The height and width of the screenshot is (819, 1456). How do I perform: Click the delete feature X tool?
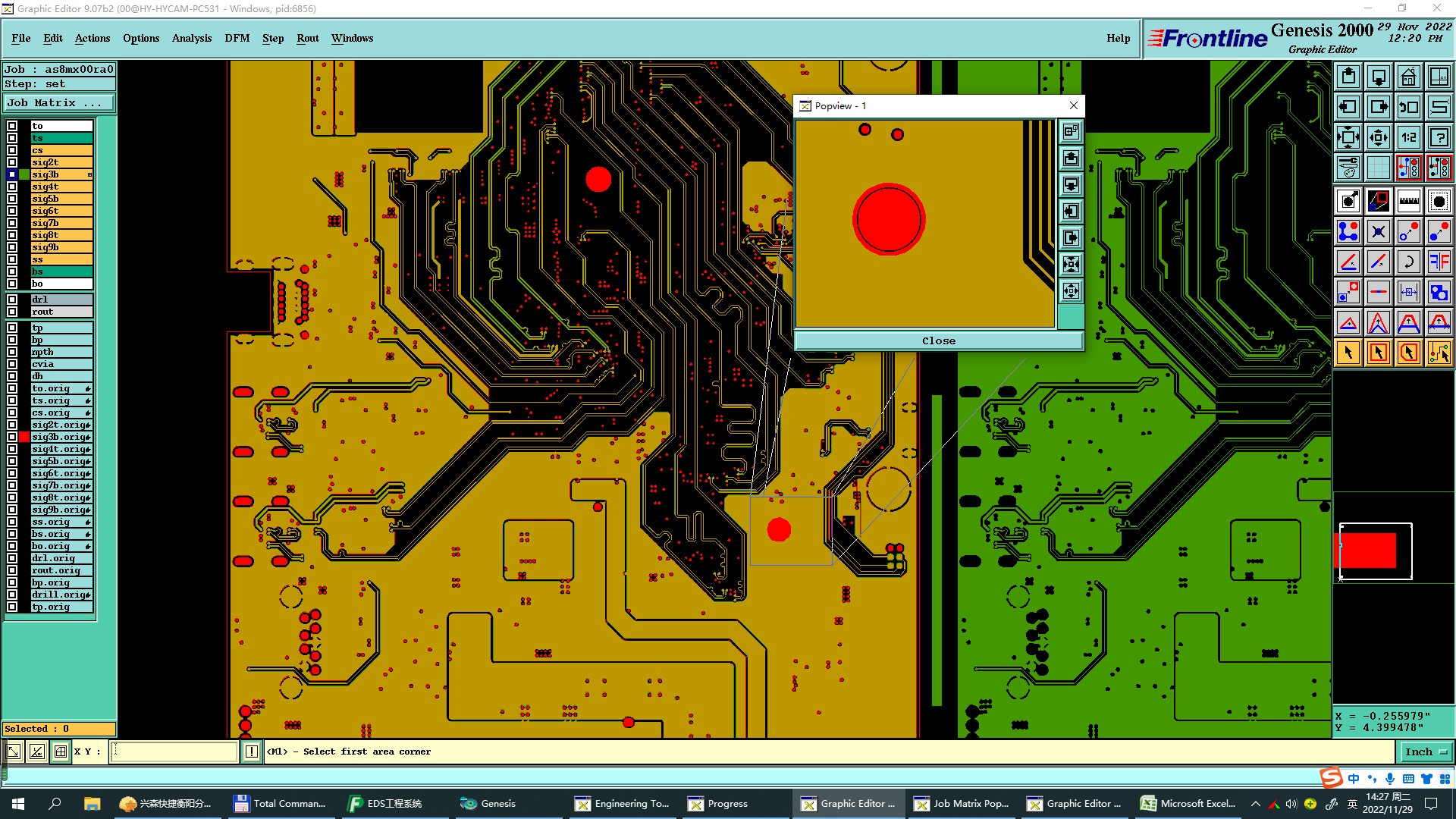[x=1378, y=232]
